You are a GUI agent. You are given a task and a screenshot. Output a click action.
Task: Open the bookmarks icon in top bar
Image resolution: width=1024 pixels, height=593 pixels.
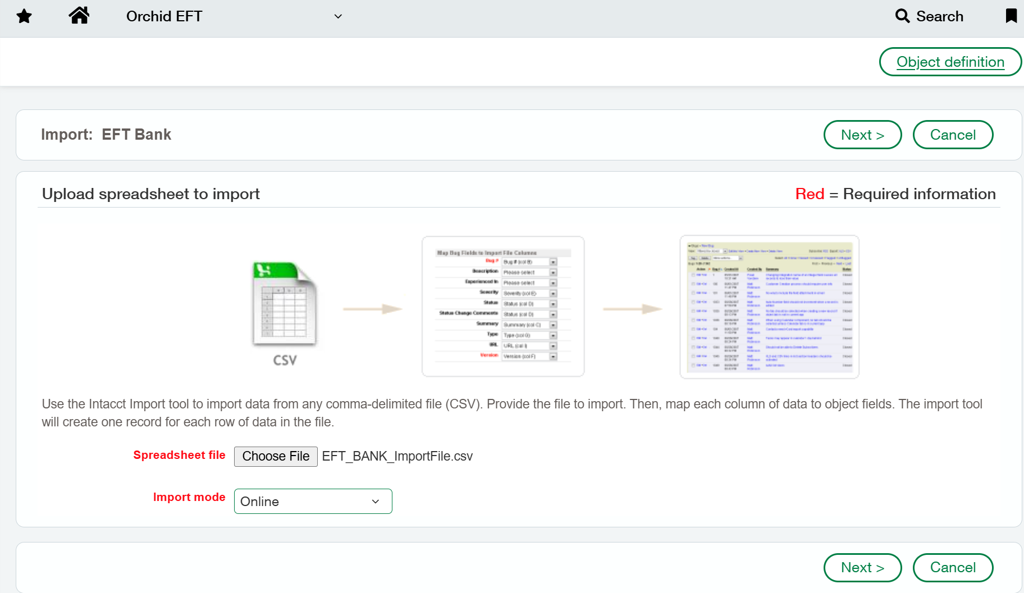coord(1011,17)
